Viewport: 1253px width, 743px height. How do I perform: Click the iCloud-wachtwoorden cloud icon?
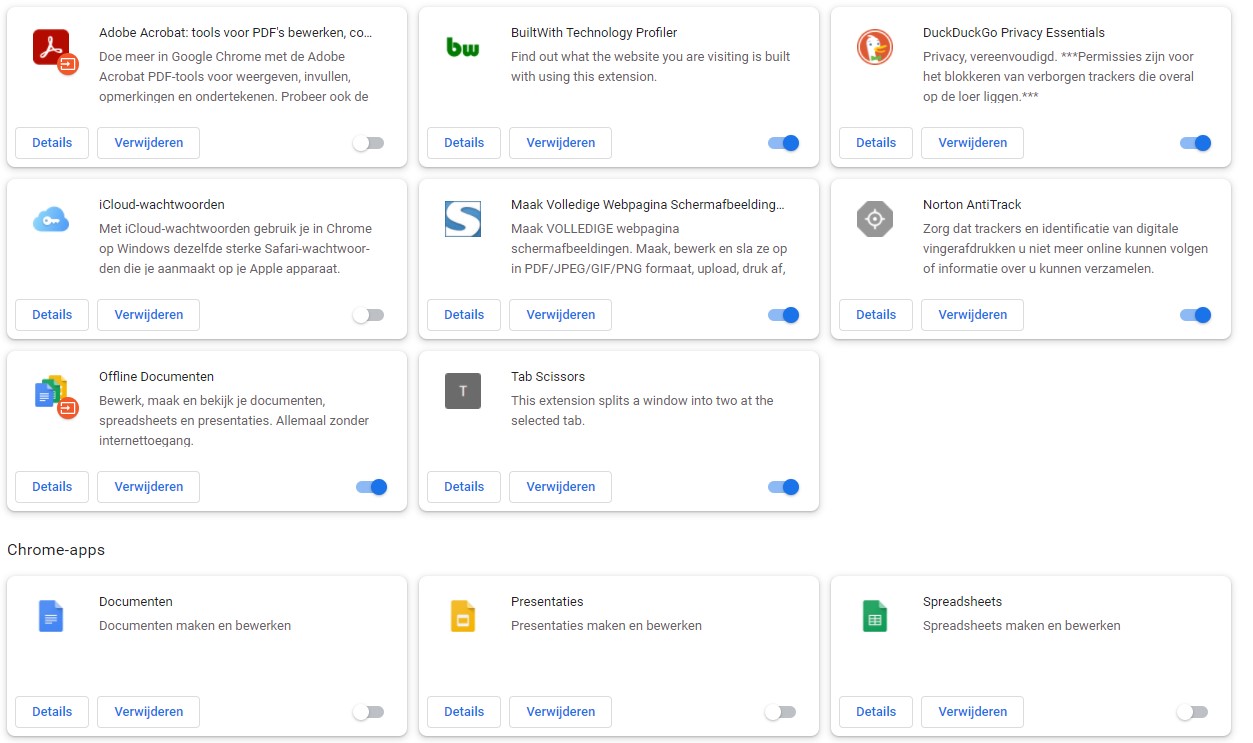click(x=51, y=220)
